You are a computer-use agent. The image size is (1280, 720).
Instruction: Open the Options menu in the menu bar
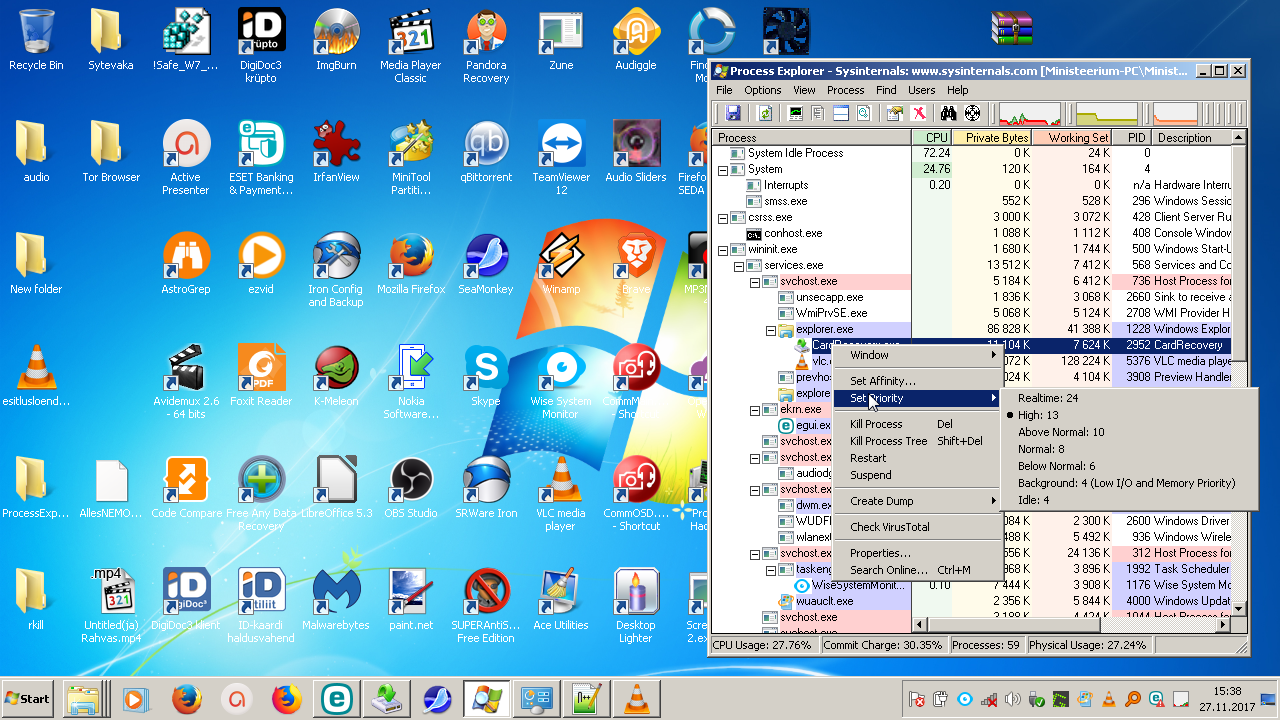click(x=762, y=90)
